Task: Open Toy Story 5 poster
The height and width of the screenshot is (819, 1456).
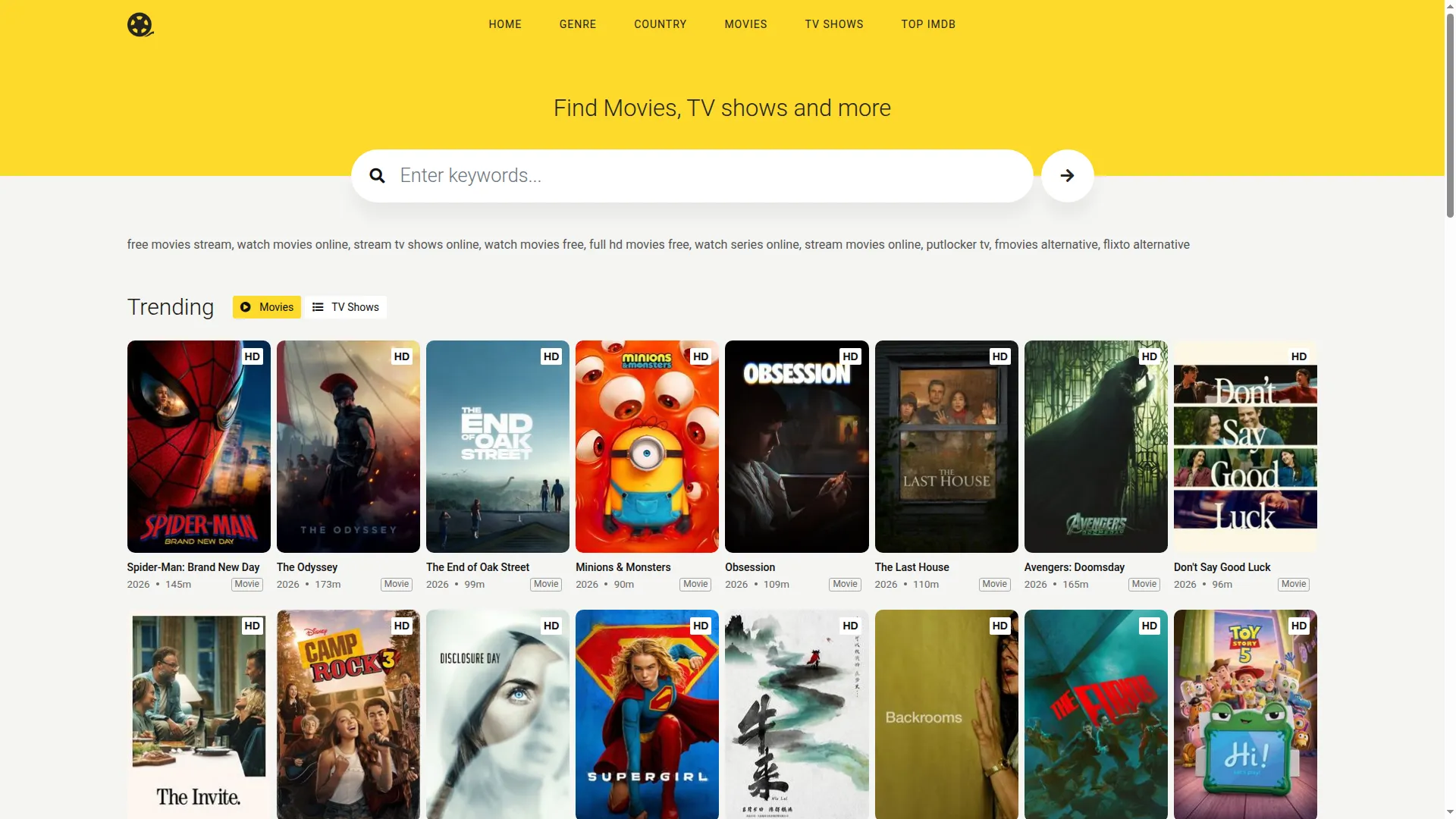Action: (x=1245, y=714)
